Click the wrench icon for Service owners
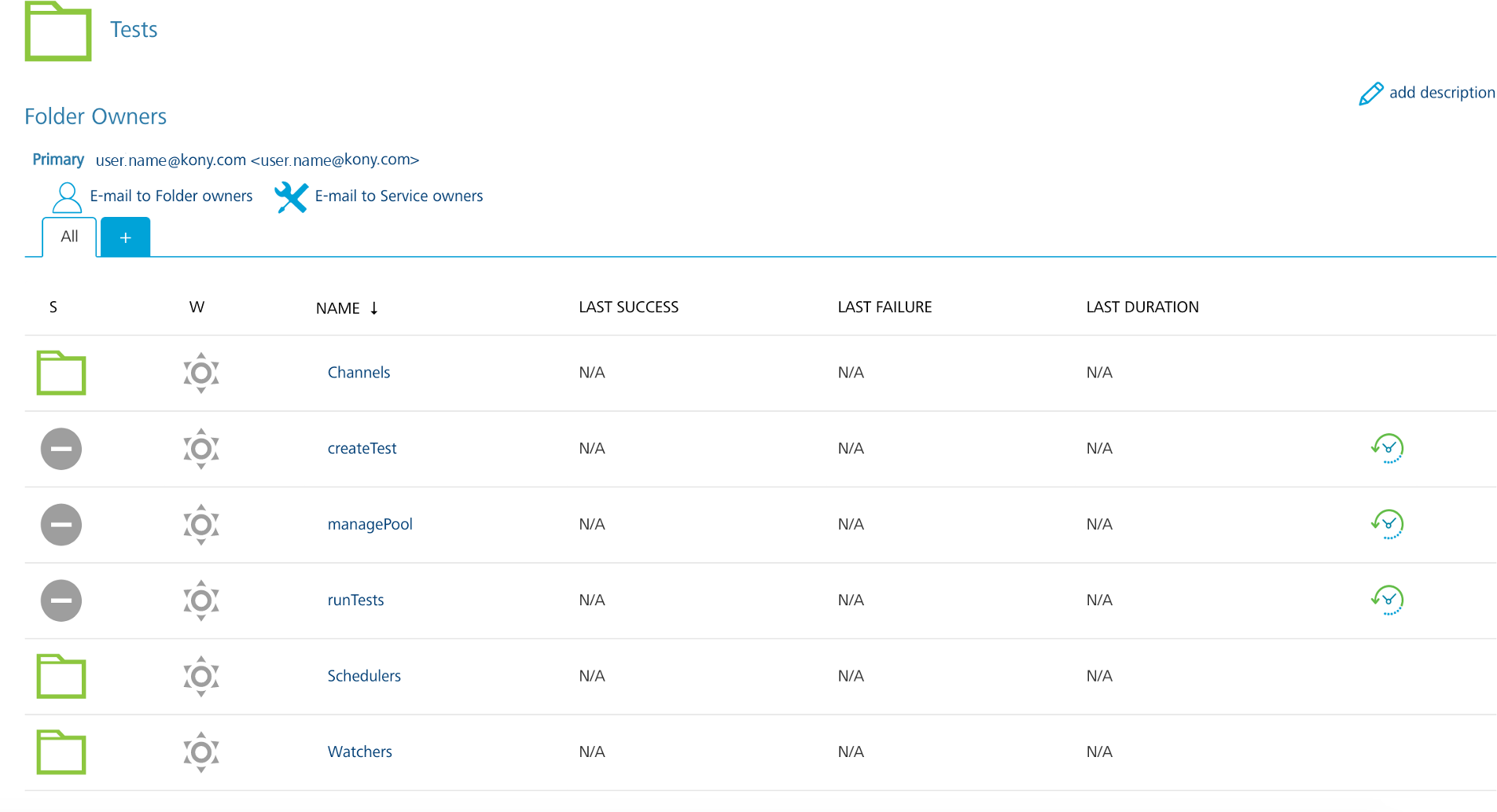The image size is (1497, 812). [x=291, y=197]
